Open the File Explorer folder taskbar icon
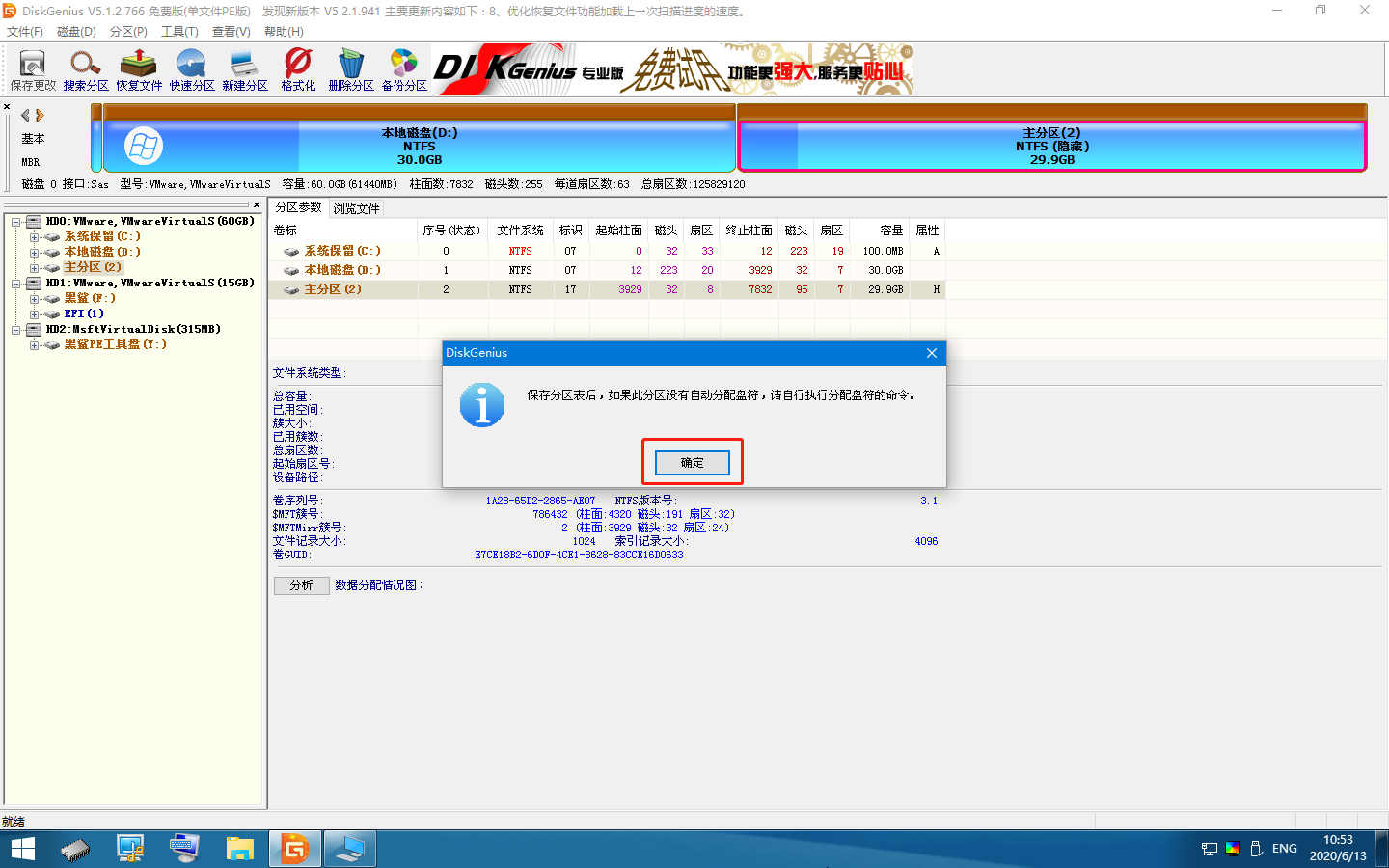This screenshot has height=868, width=1389. point(239,849)
